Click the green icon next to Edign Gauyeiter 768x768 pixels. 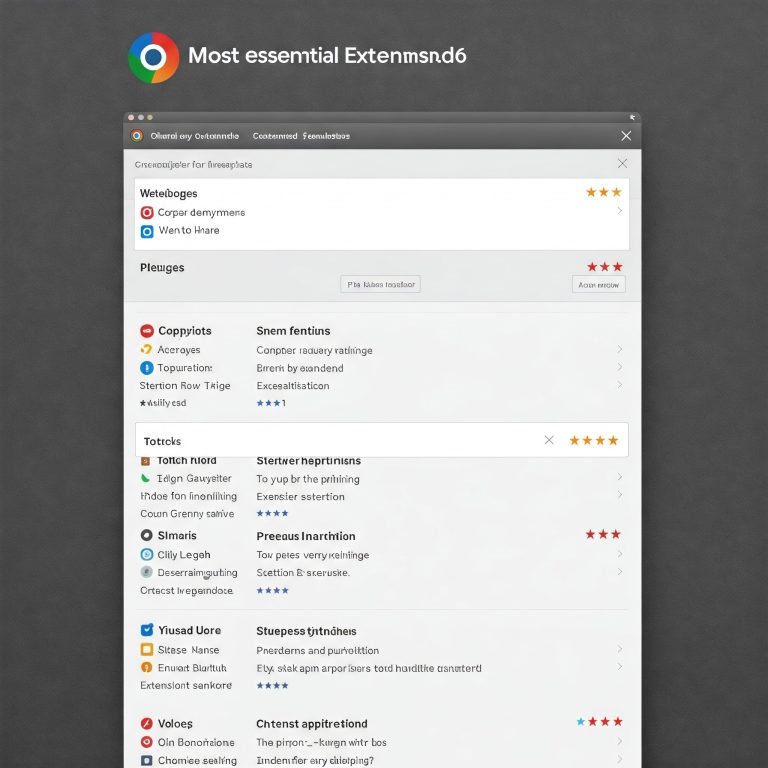point(145,478)
